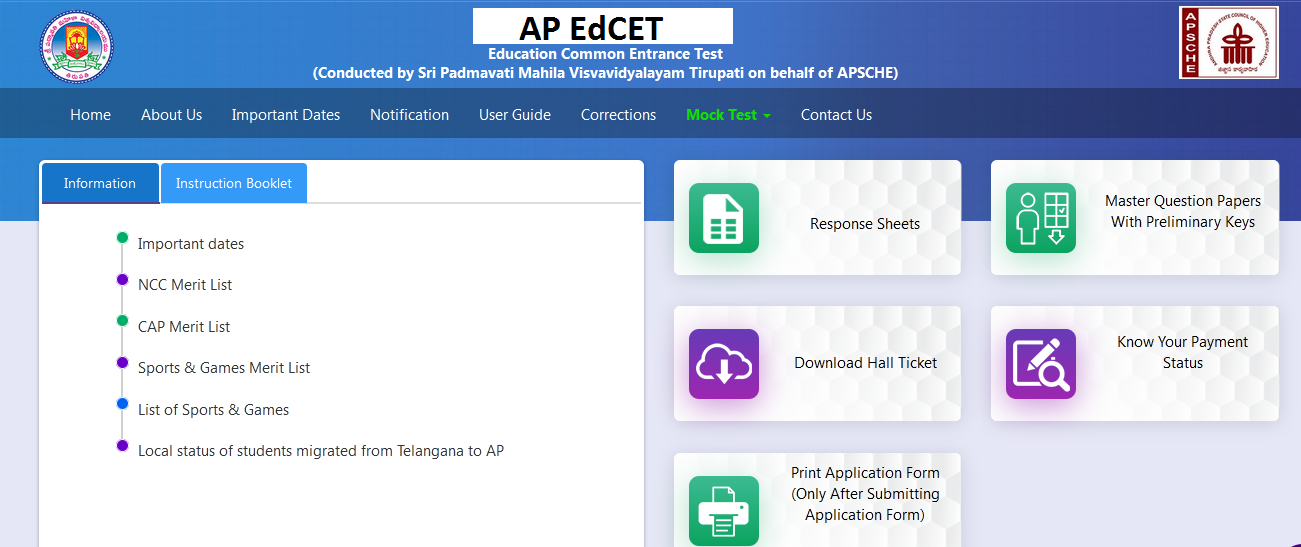Click the green bullet beside Important dates
The width and height of the screenshot is (1301, 547).
(122, 238)
